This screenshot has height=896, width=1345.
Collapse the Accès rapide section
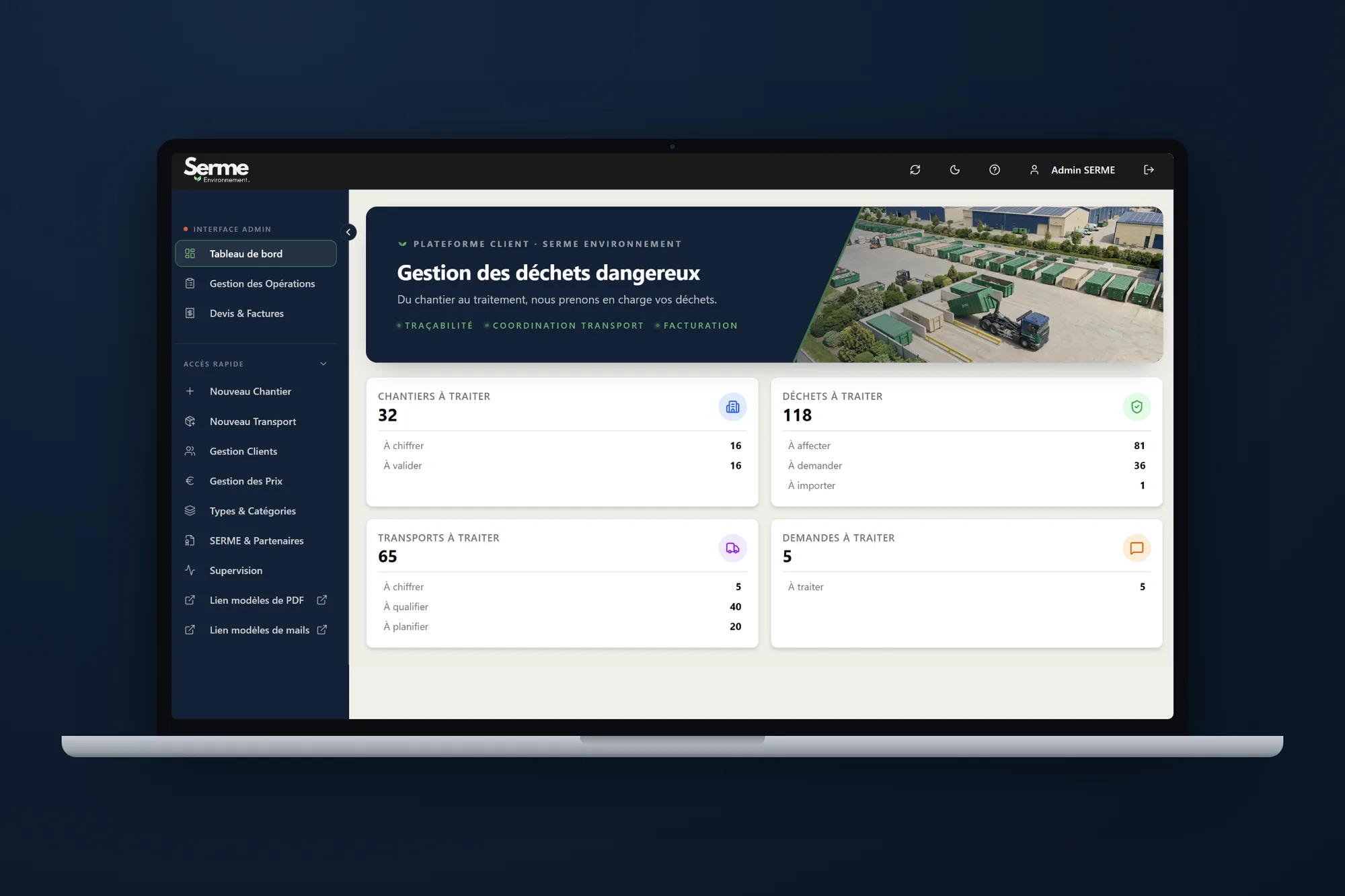(x=323, y=364)
